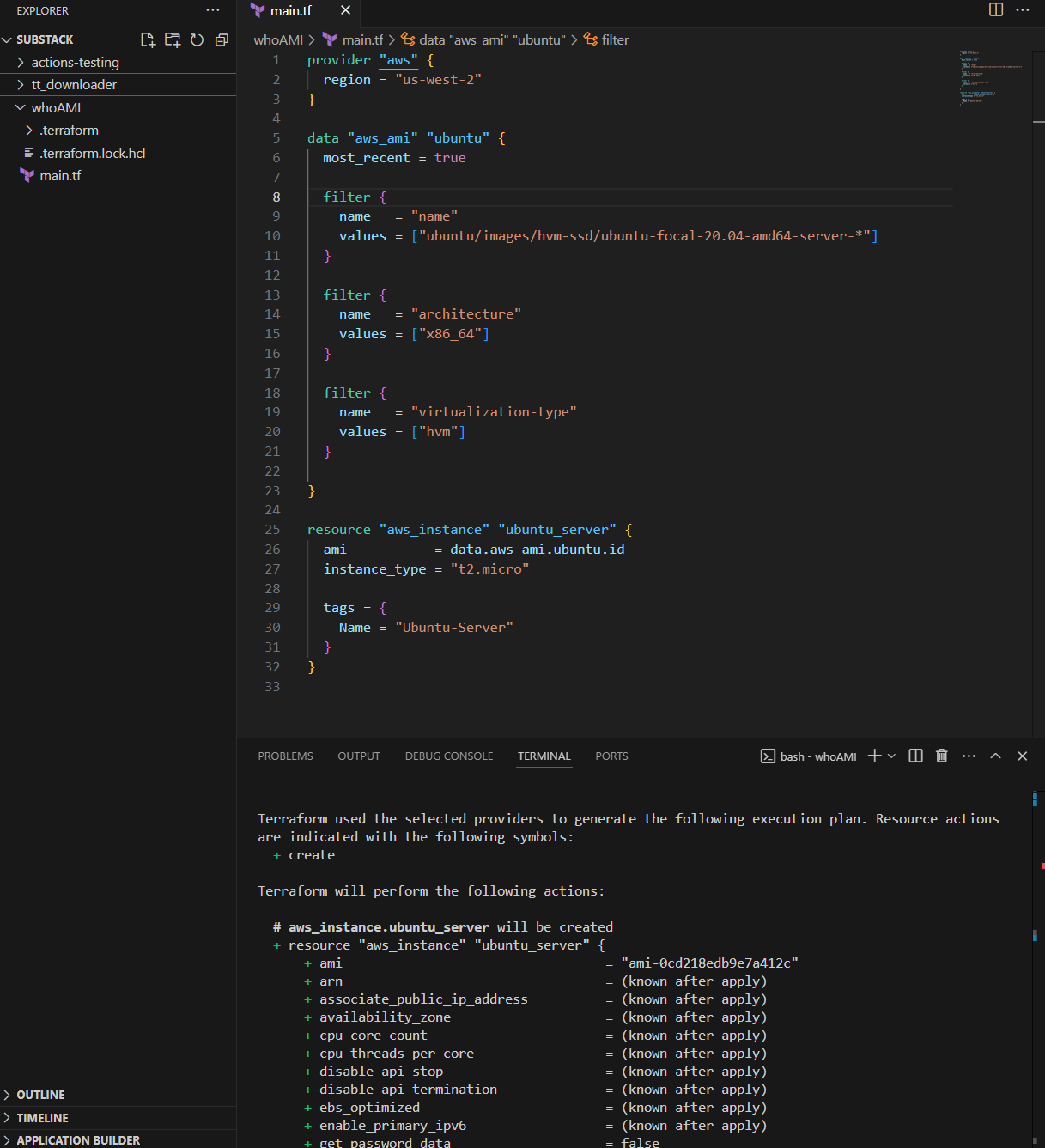Click the "t2.micro" instance type

point(489,569)
